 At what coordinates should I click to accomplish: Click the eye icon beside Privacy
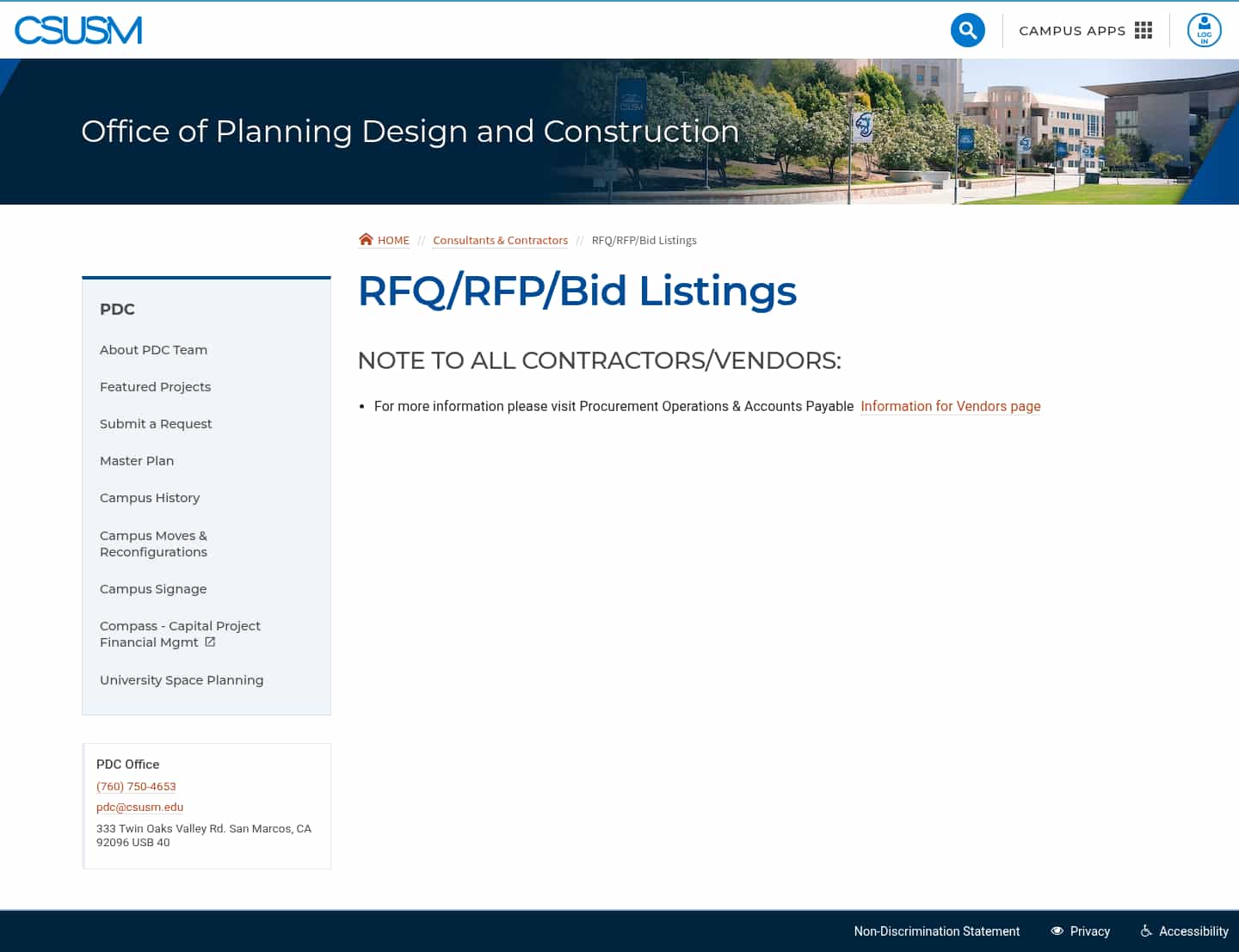tap(1057, 931)
